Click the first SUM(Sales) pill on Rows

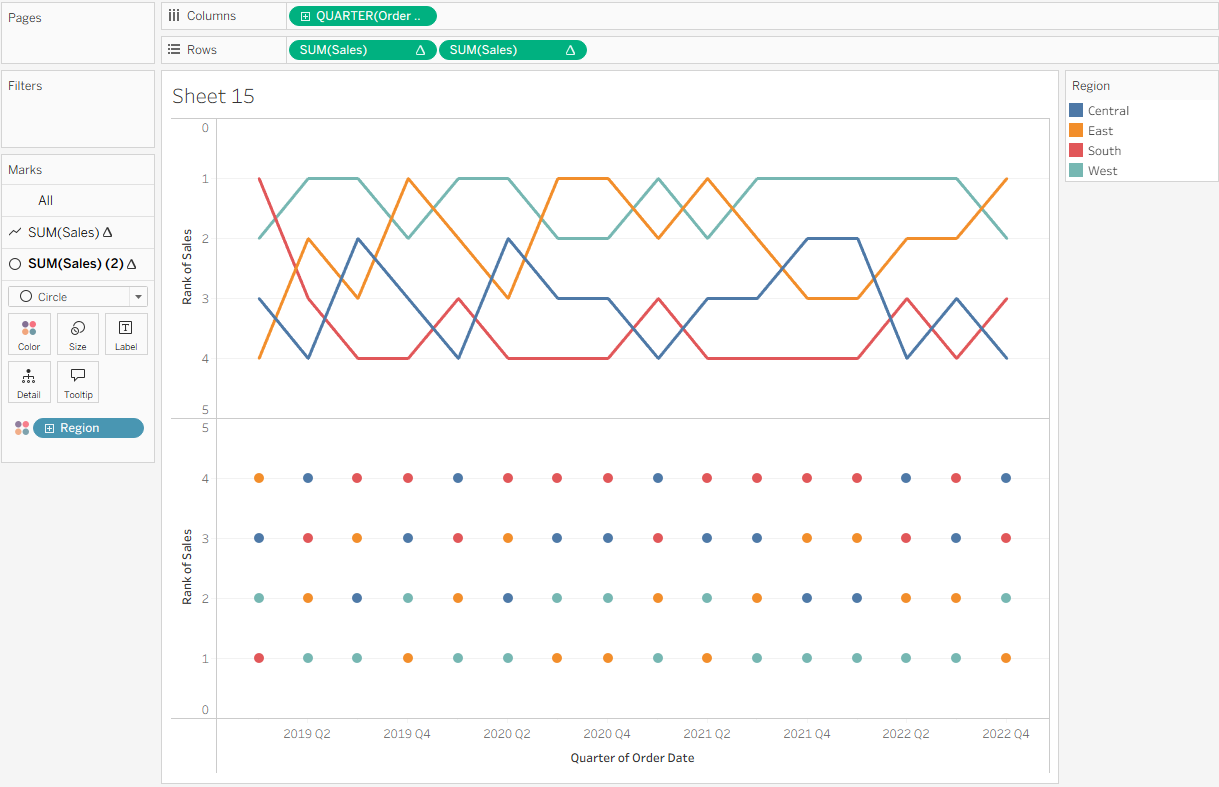coord(360,50)
